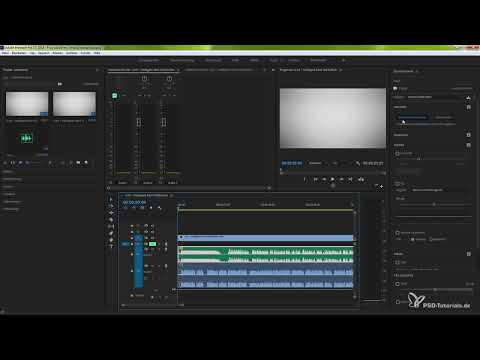Click the Go to Out button
This screenshot has width=480, height=360.
350,179
